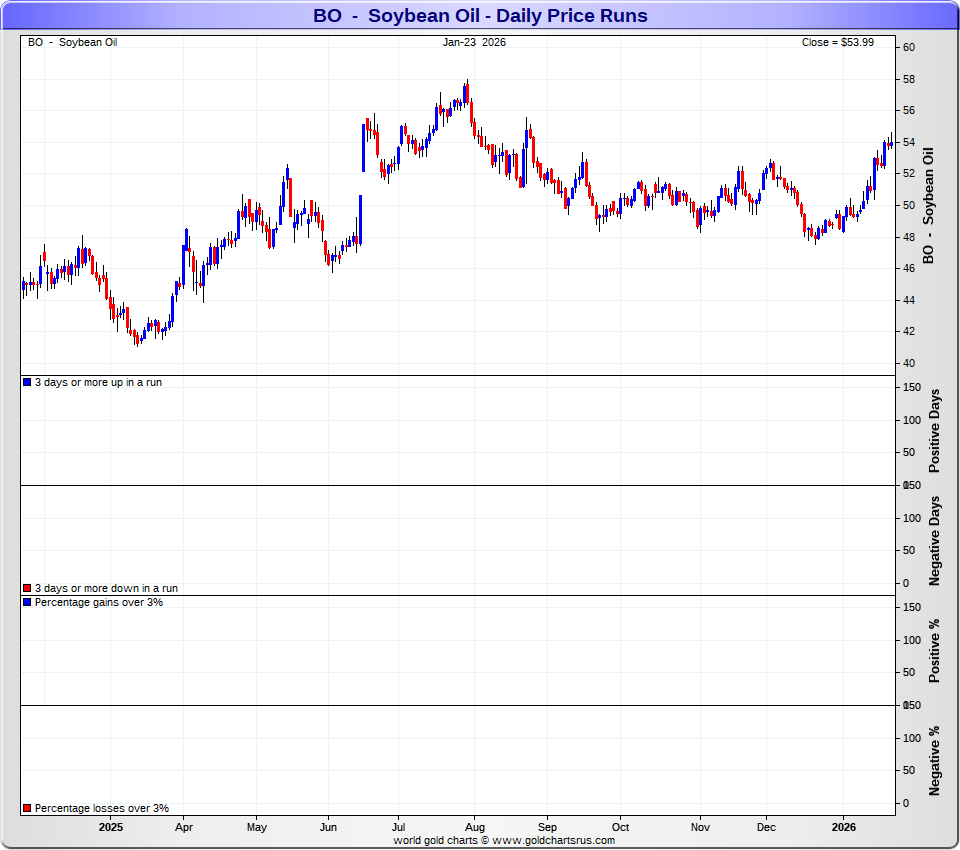Click the '60' price axis value

909,48
